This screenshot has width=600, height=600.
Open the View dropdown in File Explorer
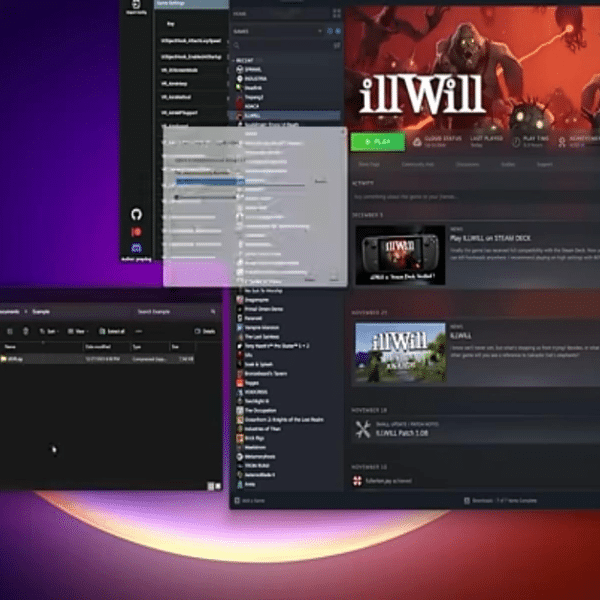click(x=78, y=331)
